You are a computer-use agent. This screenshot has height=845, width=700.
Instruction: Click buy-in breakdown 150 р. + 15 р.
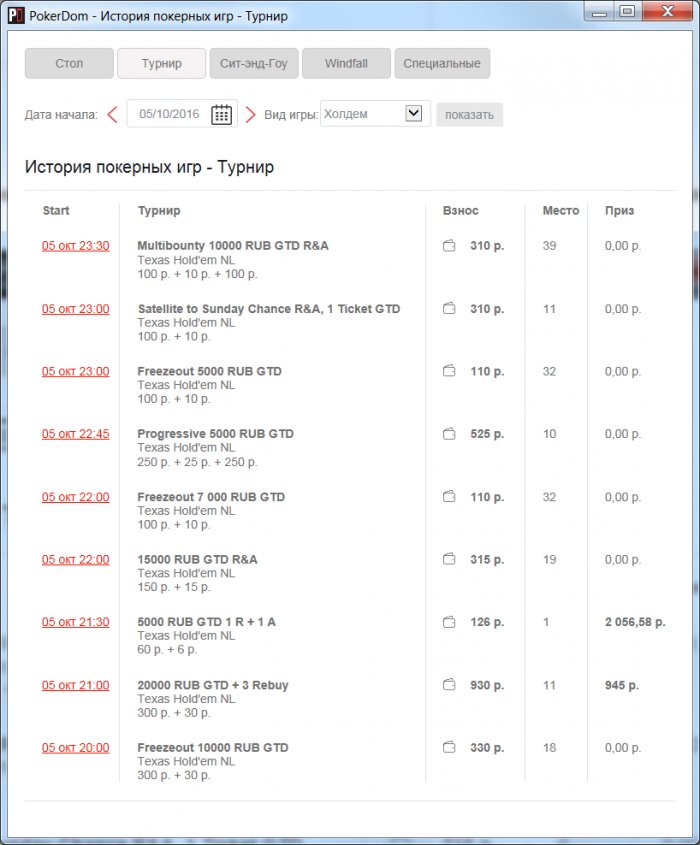[x=174, y=587]
